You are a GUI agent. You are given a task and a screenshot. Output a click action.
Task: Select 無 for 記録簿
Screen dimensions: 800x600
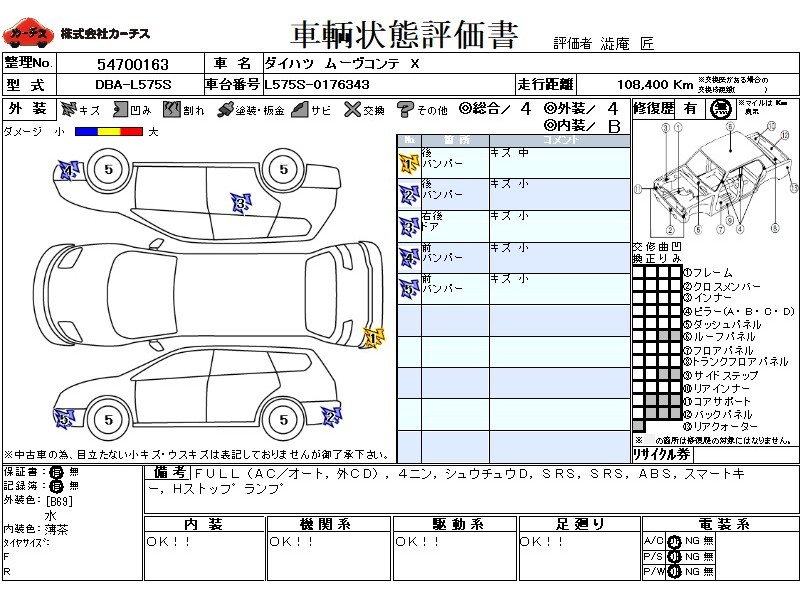point(74,486)
